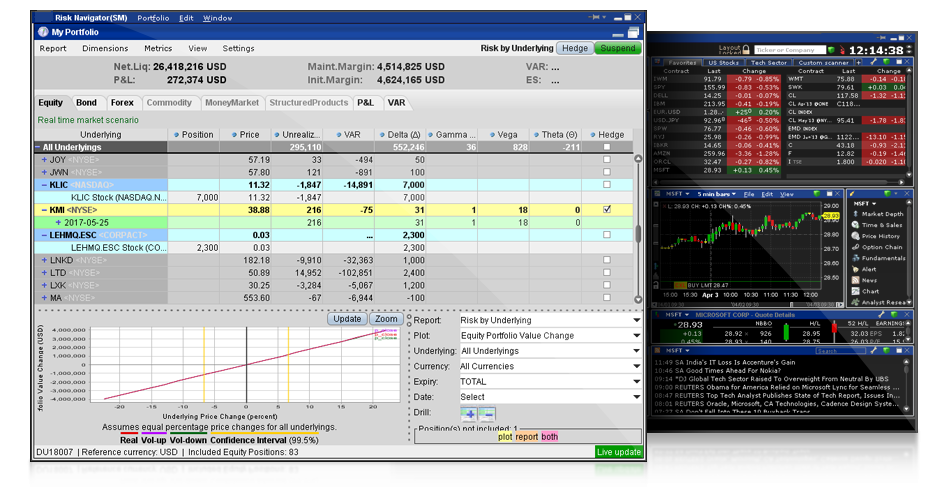Click the positions table vertical scrollbar
The height and width of the screenshot is (500, 948).
638,229
